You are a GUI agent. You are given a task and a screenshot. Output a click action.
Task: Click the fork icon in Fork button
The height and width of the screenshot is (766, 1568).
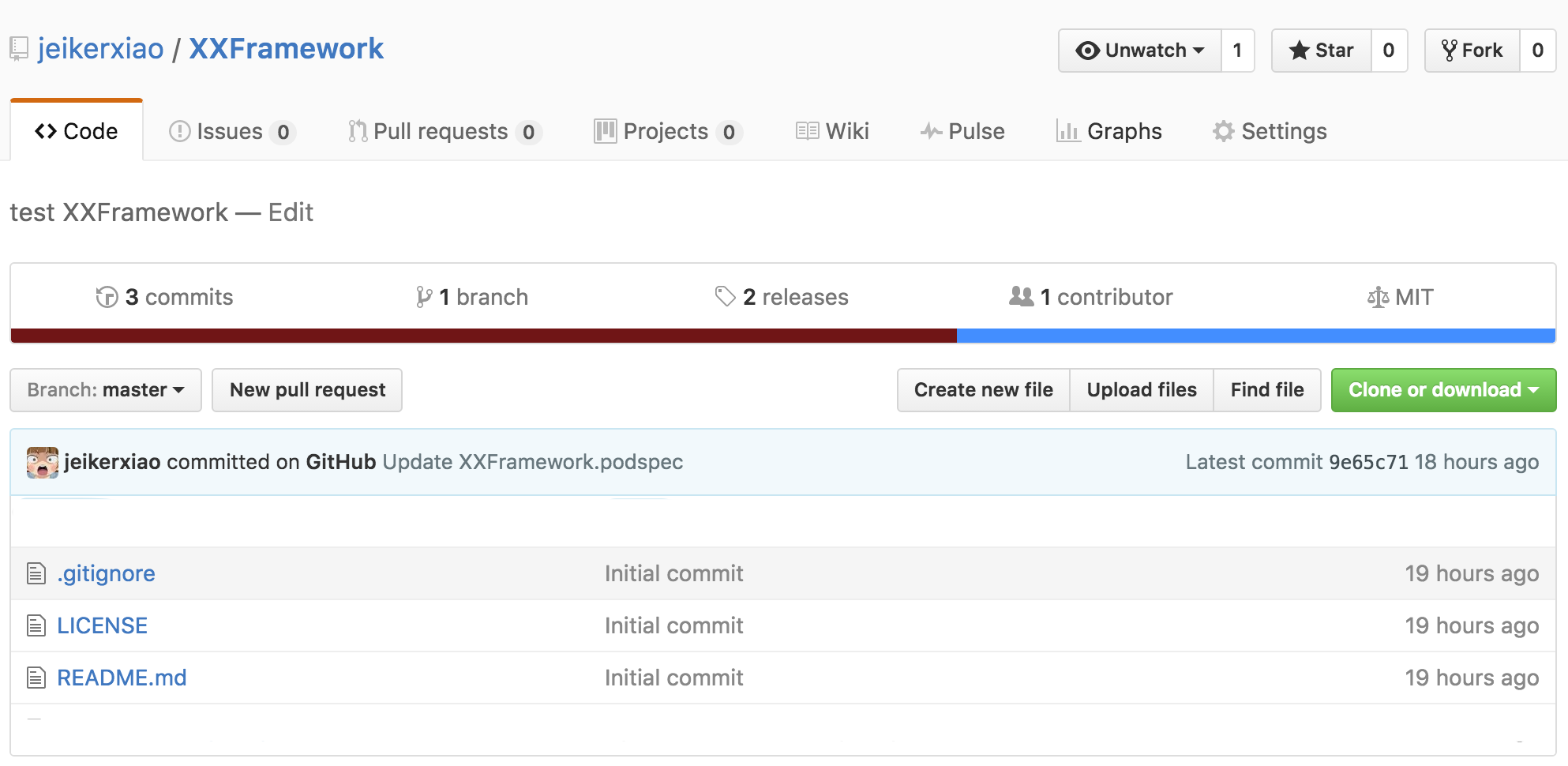point(1449,51)
